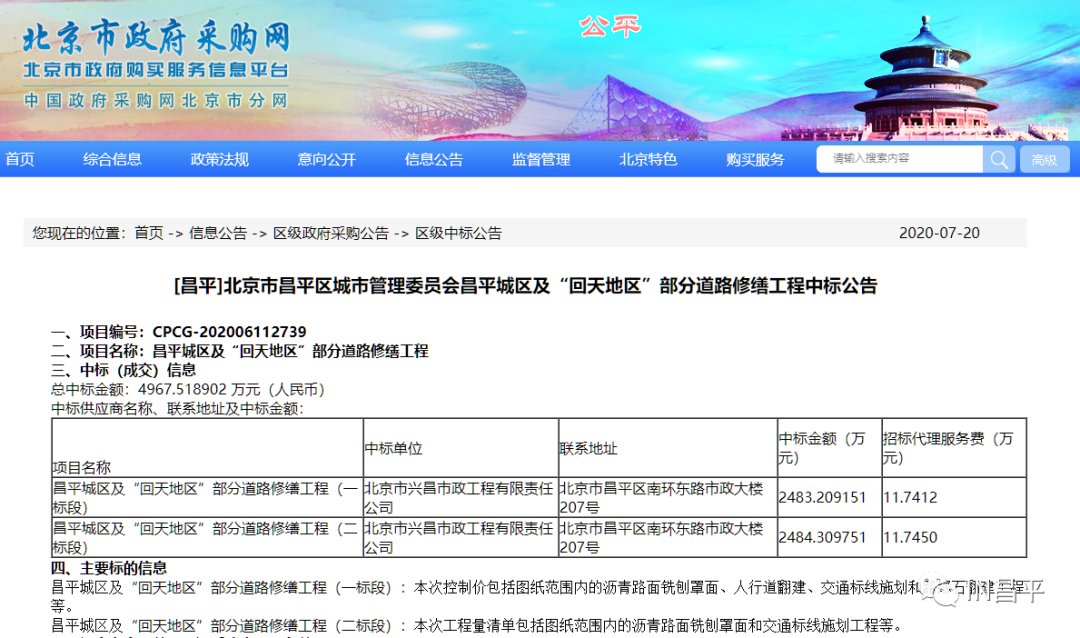This screenshot has width=1080, height=638.
Task: Click the 北京市政府购买服务信息平台 banner subtitle
Action: [x=156, y=70]
